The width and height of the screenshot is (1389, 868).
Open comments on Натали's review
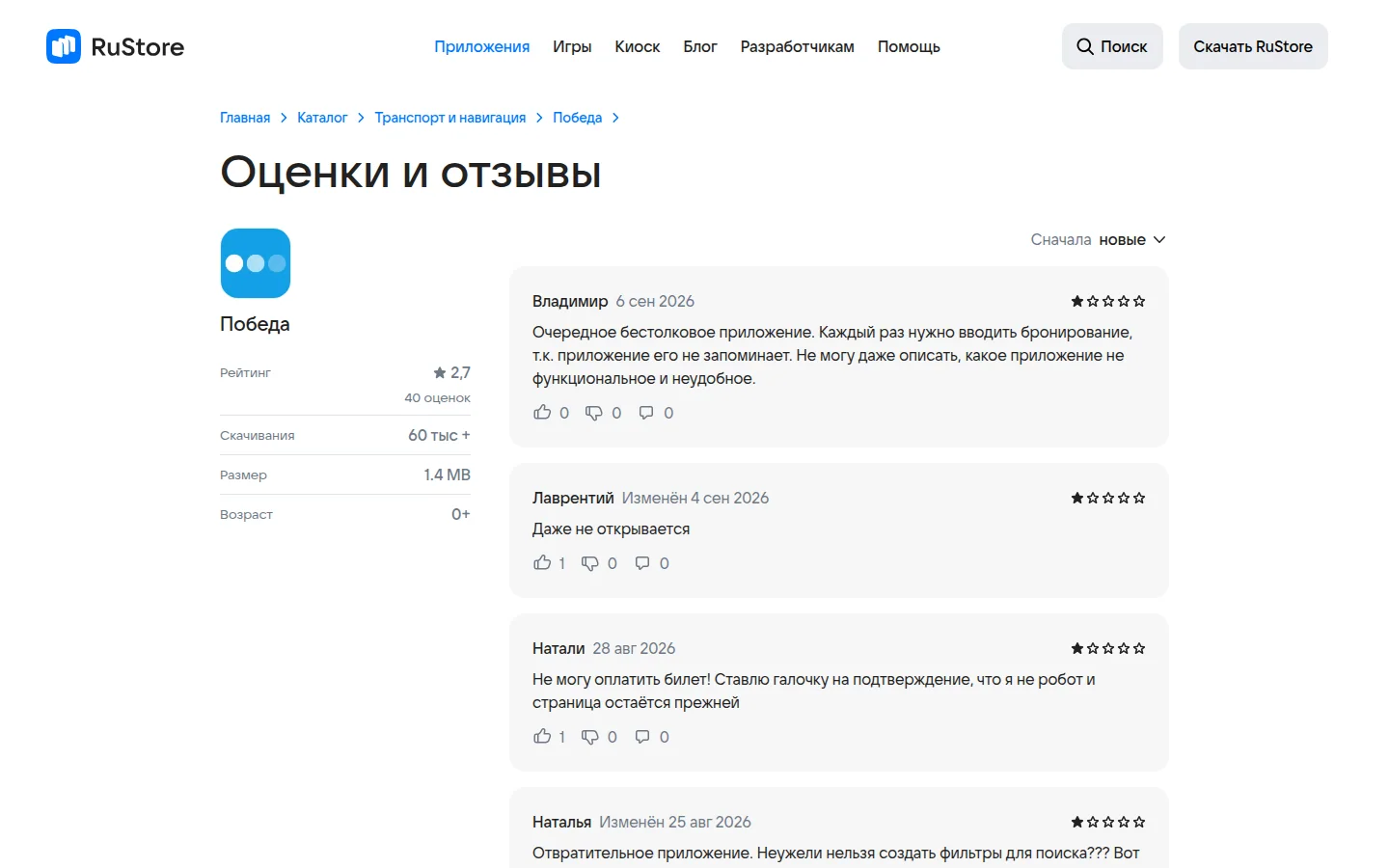pos(642,737)
